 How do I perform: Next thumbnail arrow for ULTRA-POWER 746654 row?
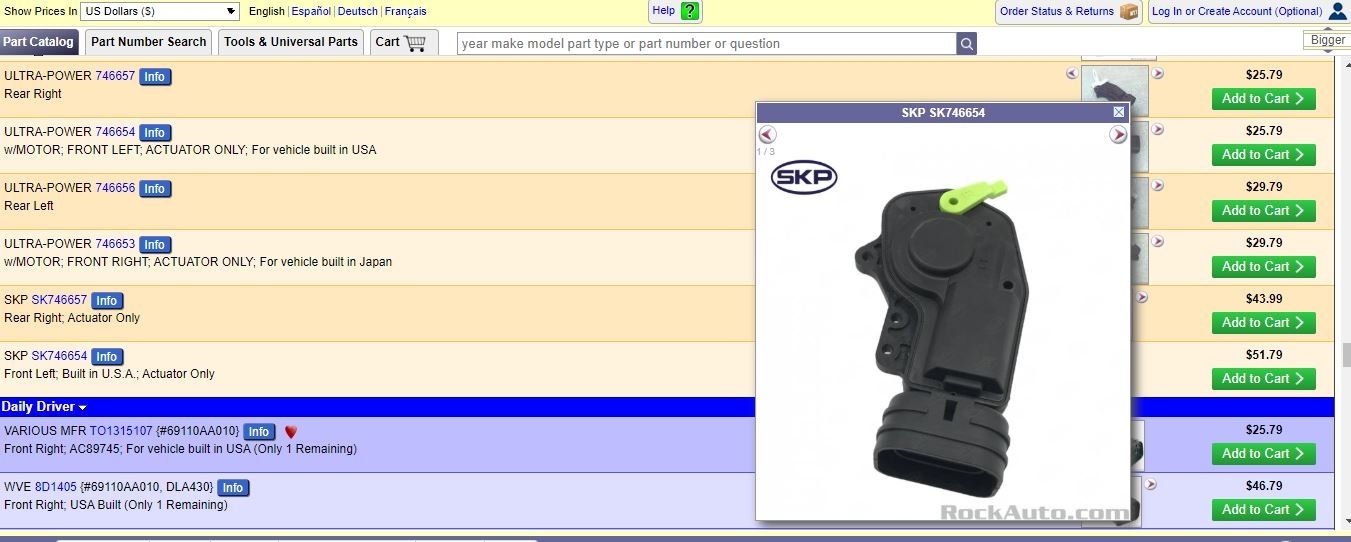(1158, 129)
